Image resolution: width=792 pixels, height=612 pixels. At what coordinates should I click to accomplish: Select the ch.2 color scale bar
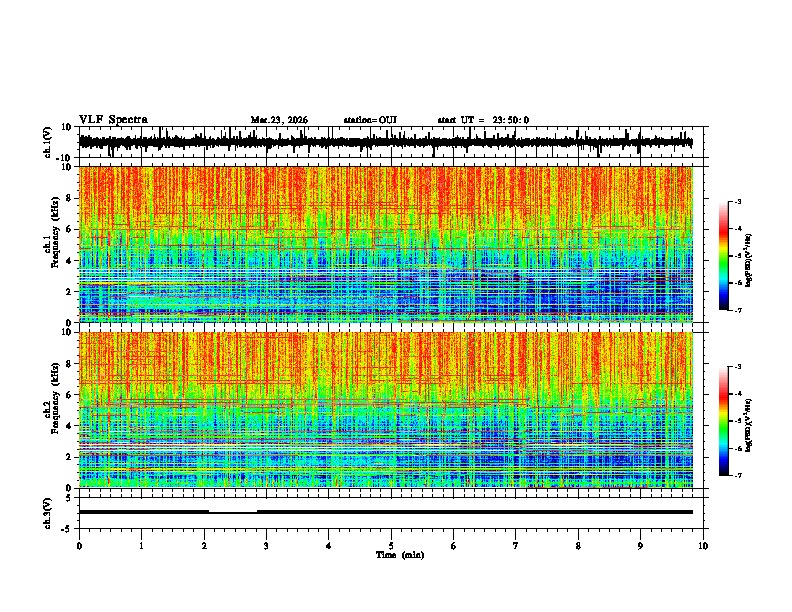point(723,421)
